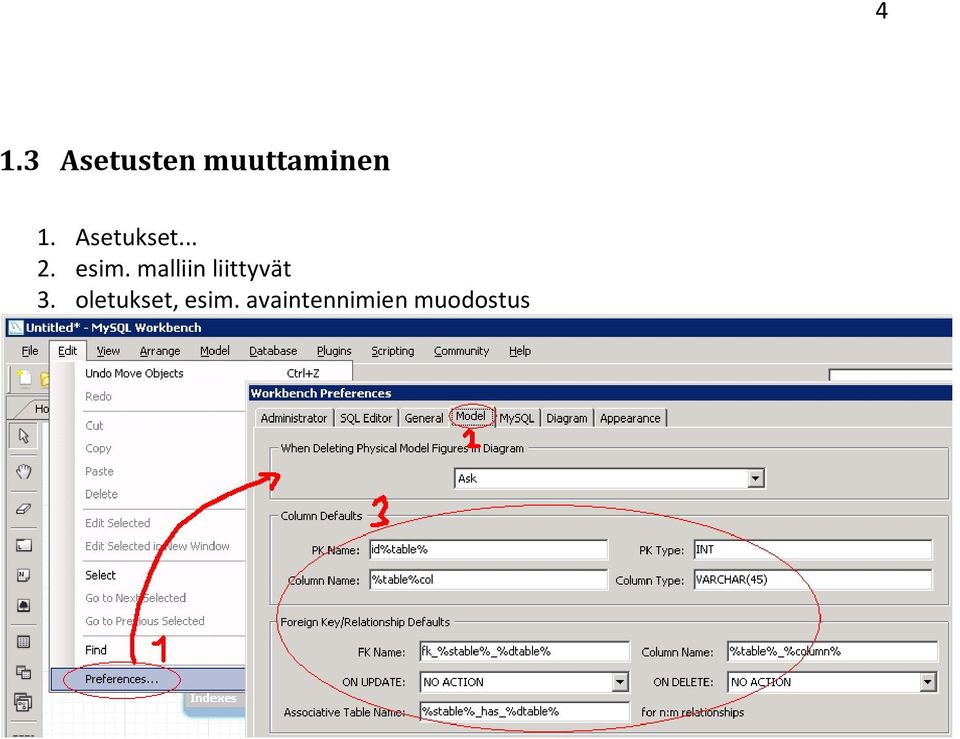Click the Column Type VARCHAR(45) field
This screenshot has height=739, width=960.
click(x=813, y=579)
